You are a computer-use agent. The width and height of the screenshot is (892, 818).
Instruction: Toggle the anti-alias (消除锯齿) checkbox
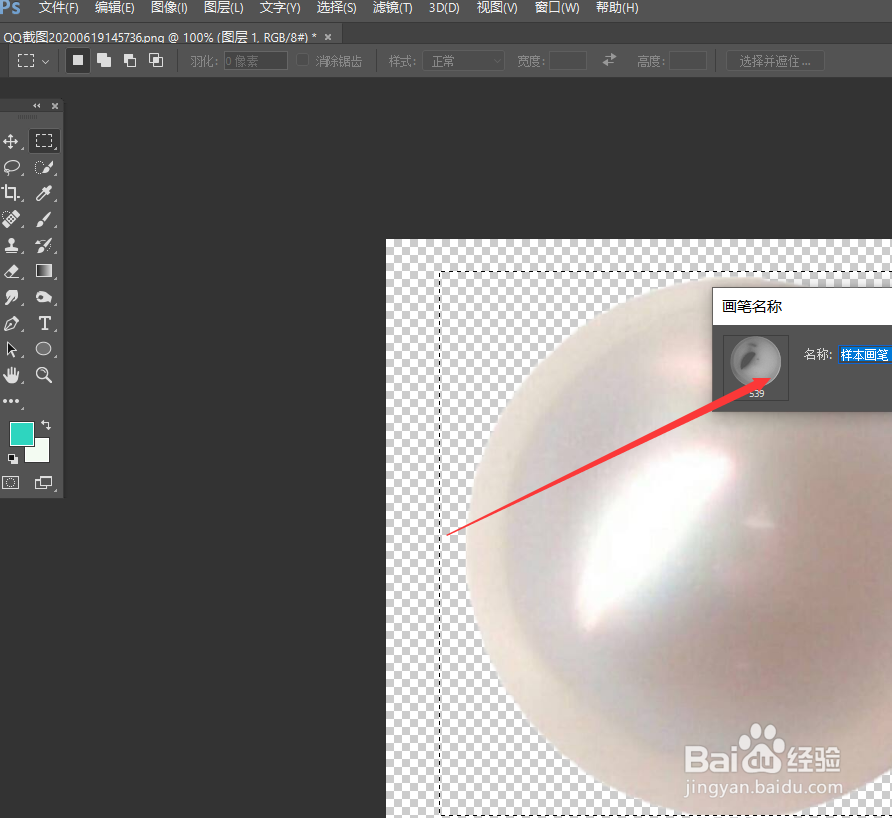pyautogui.click(x=303, y=60)
